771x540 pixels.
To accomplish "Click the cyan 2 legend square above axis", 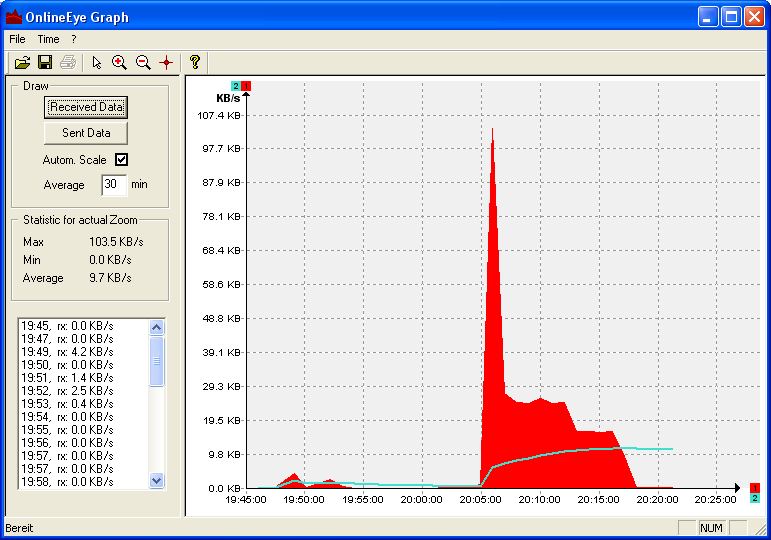I will (x=236, y=86).
